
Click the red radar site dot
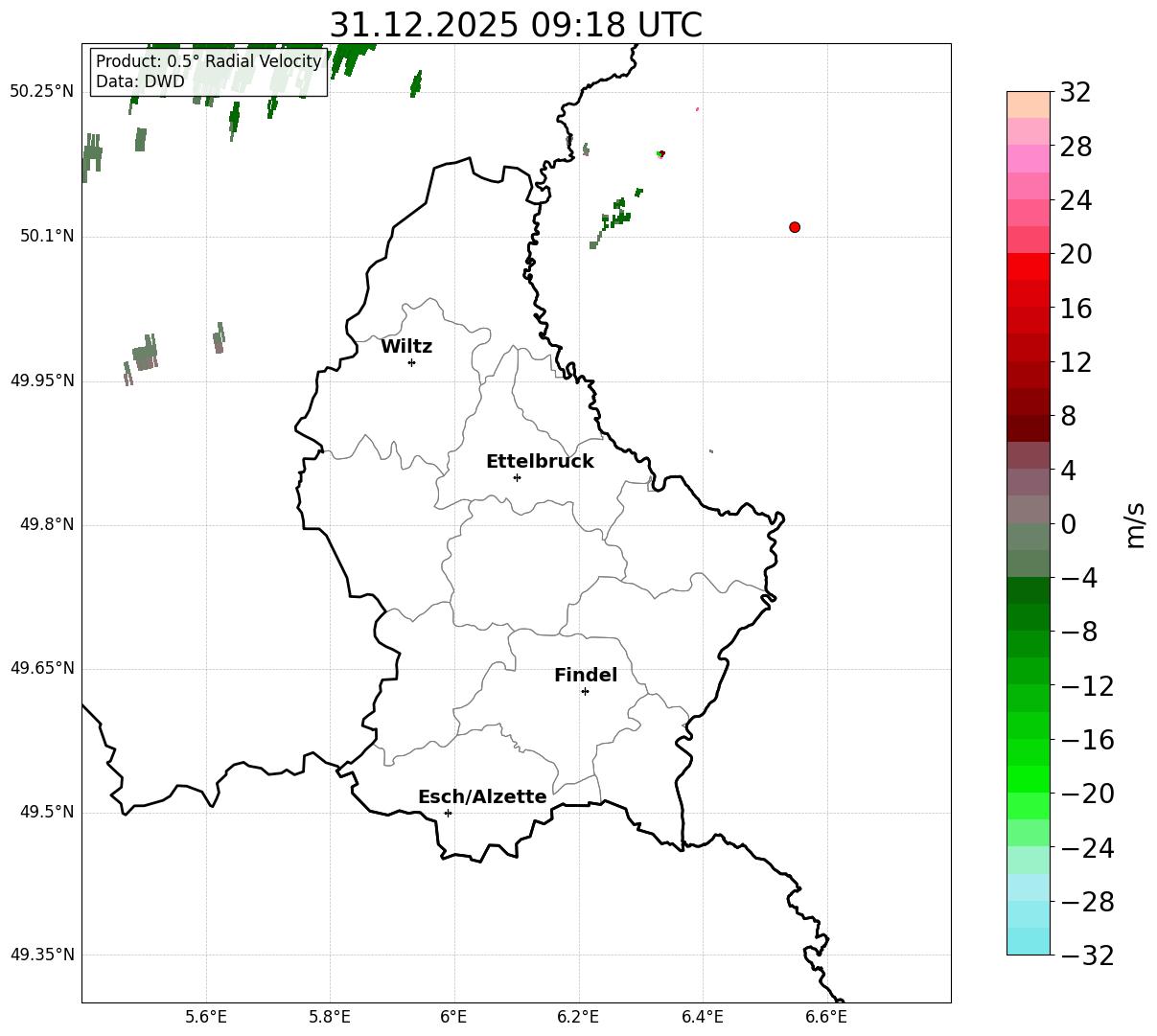[x=795, y=227]
